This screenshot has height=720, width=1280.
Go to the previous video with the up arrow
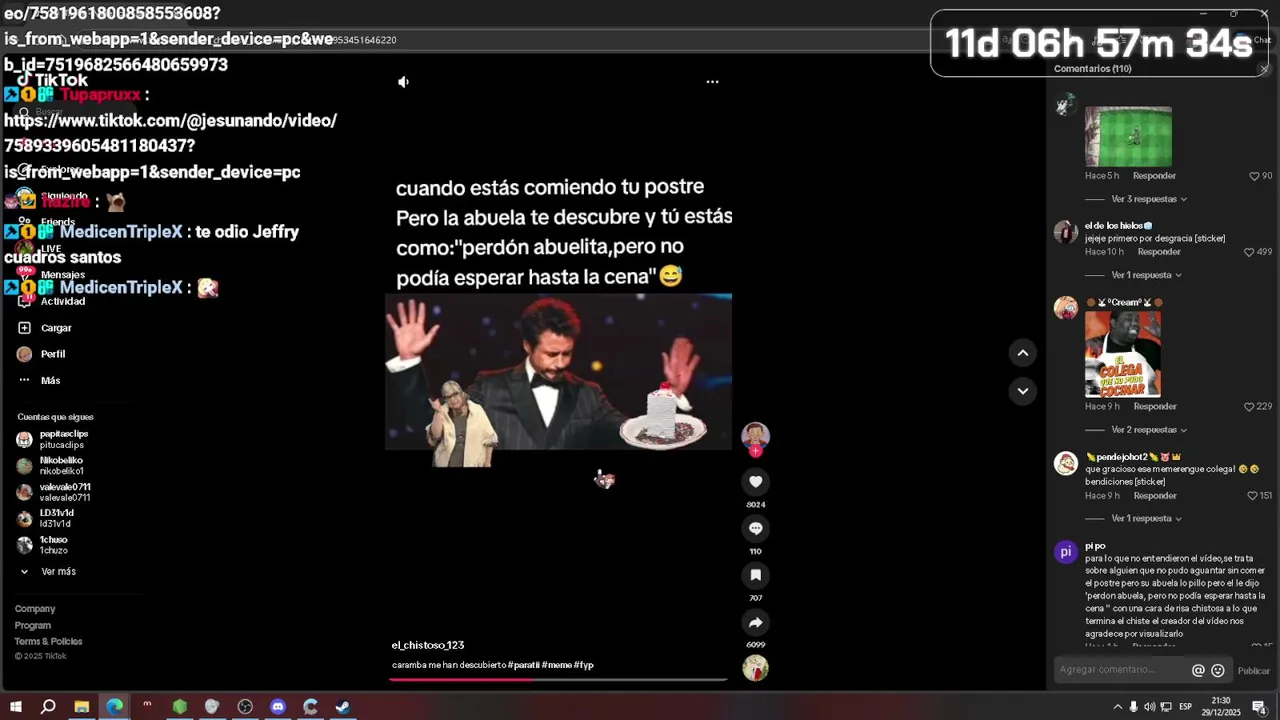[1022, 352]
